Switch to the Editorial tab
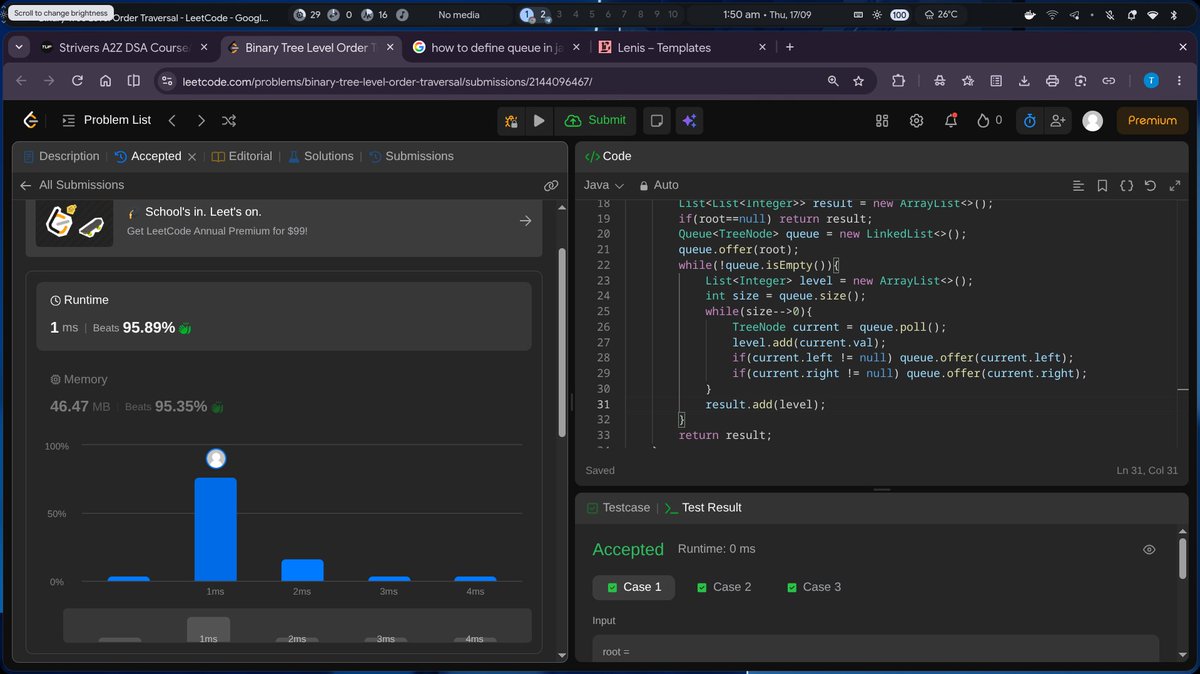The image size is (1200, 674). (x=242, y=156)
